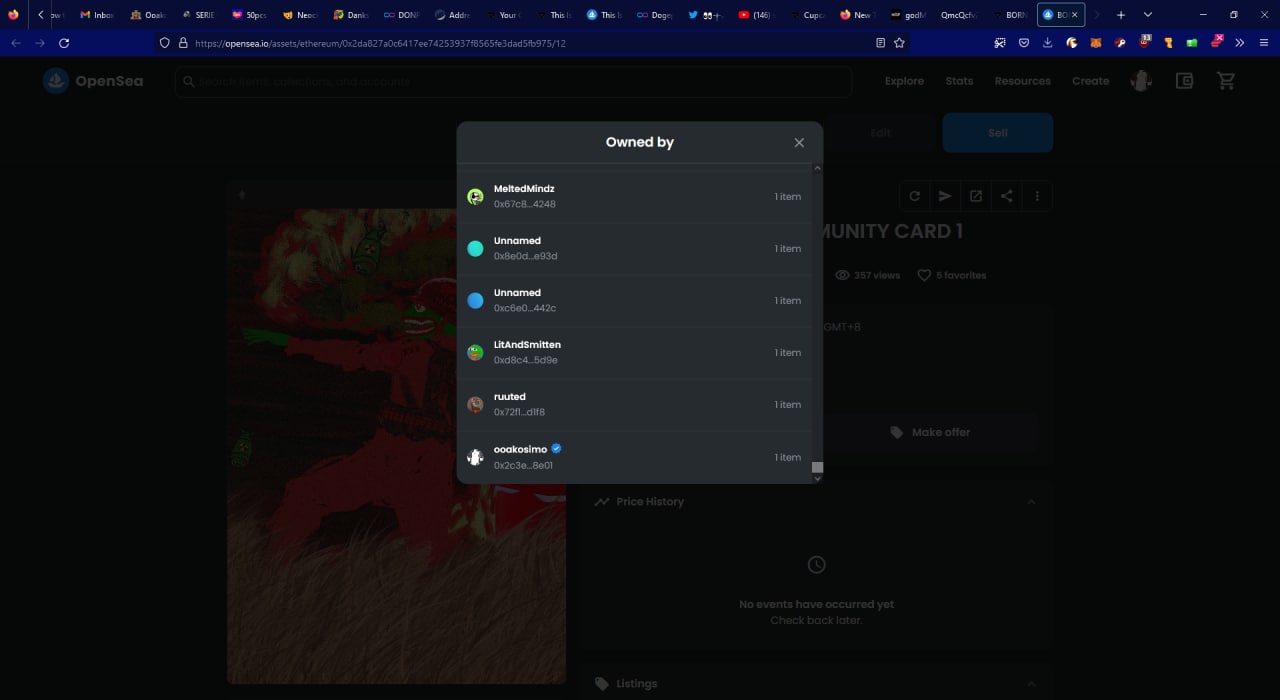Switch to the Gmail Inbox tab
1280x700 pixels.
coord(97,15)
